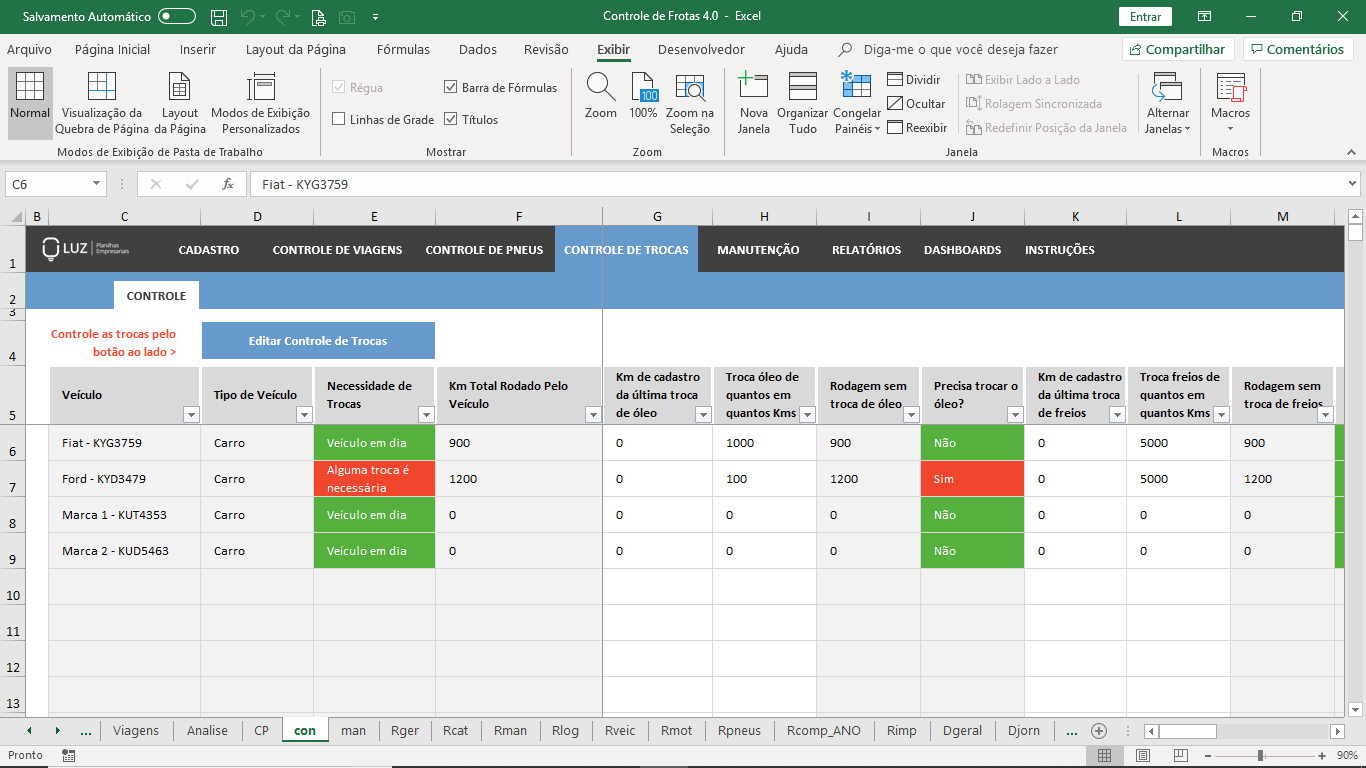The width and height of the screenshot is (1366, 768).
Task: Click in the formula bar input
Action: coord(797,184)
